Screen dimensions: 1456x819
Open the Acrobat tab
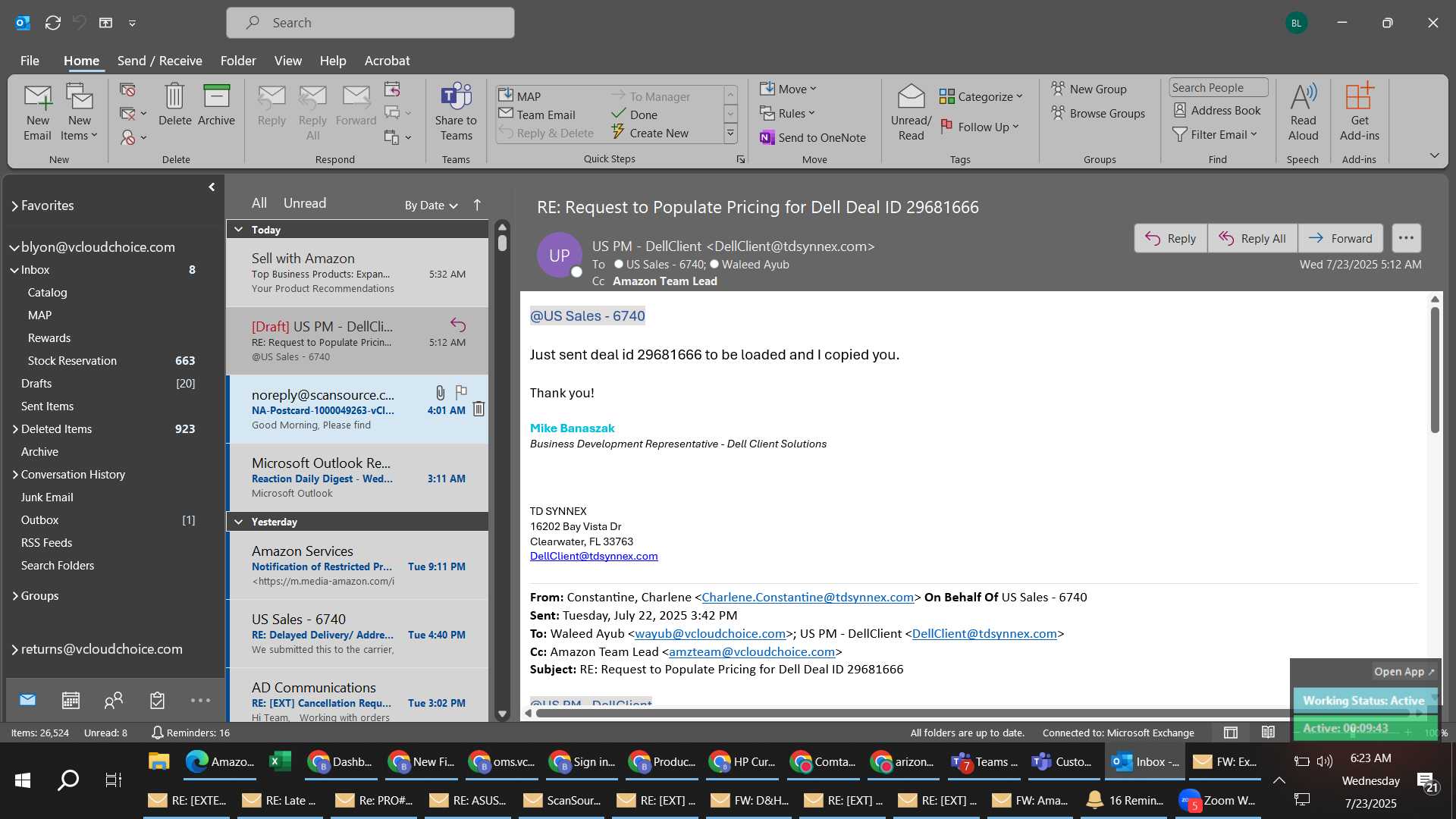[x=387, y=61]
